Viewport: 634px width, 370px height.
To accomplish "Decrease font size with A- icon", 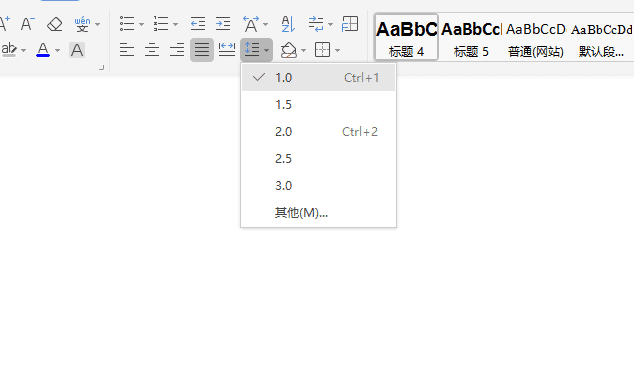I will pos(28,24).
